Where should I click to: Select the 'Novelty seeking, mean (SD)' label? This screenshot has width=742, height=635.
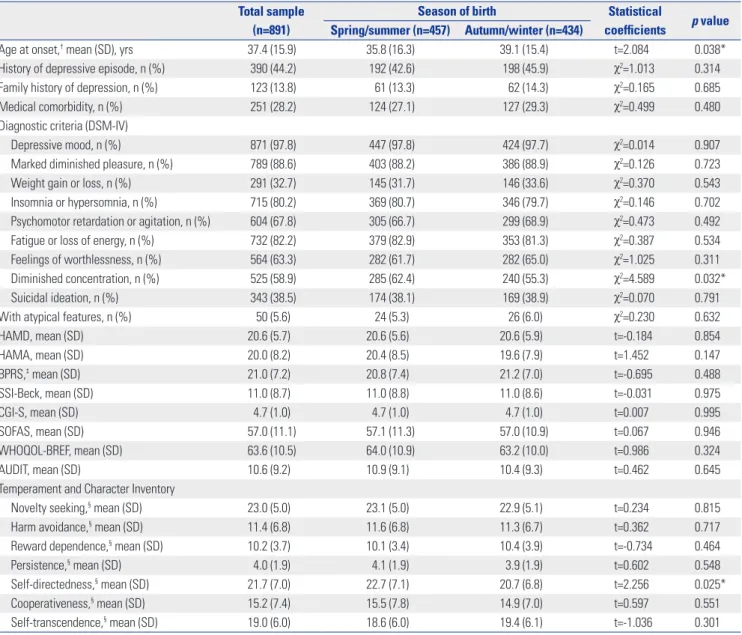76,508
